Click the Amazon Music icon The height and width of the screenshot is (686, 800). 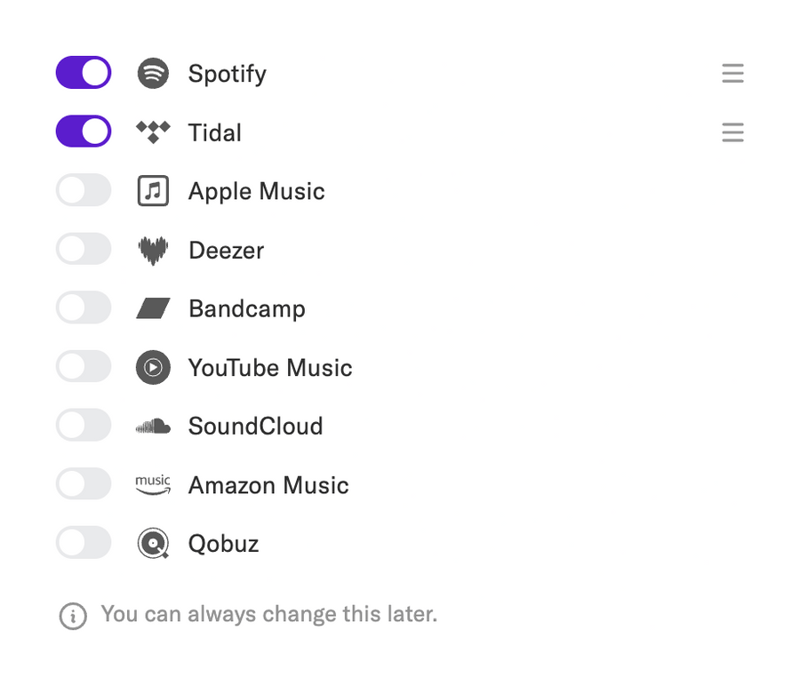click(x=152, y=484)
